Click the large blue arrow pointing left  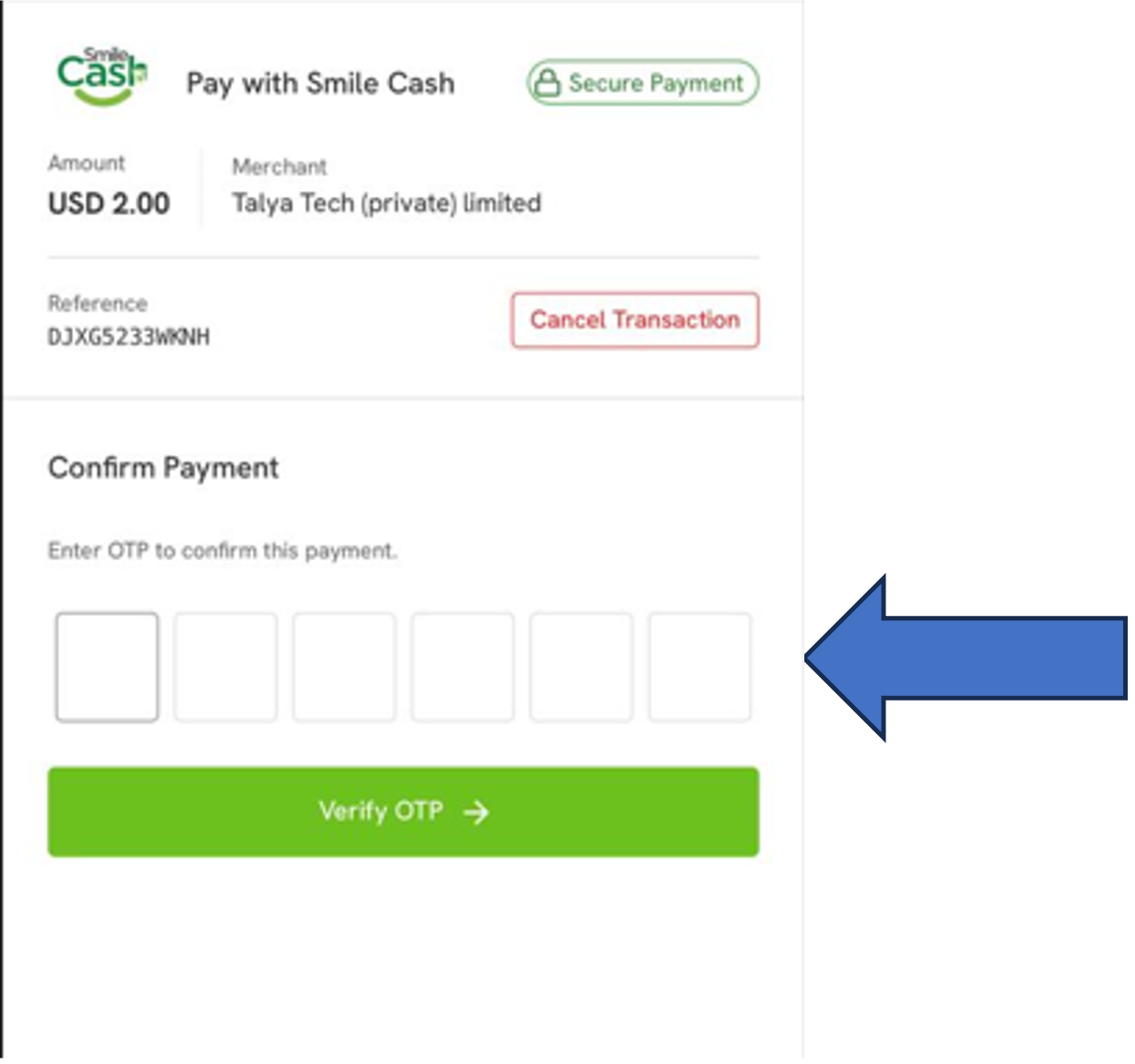point(967,657)
